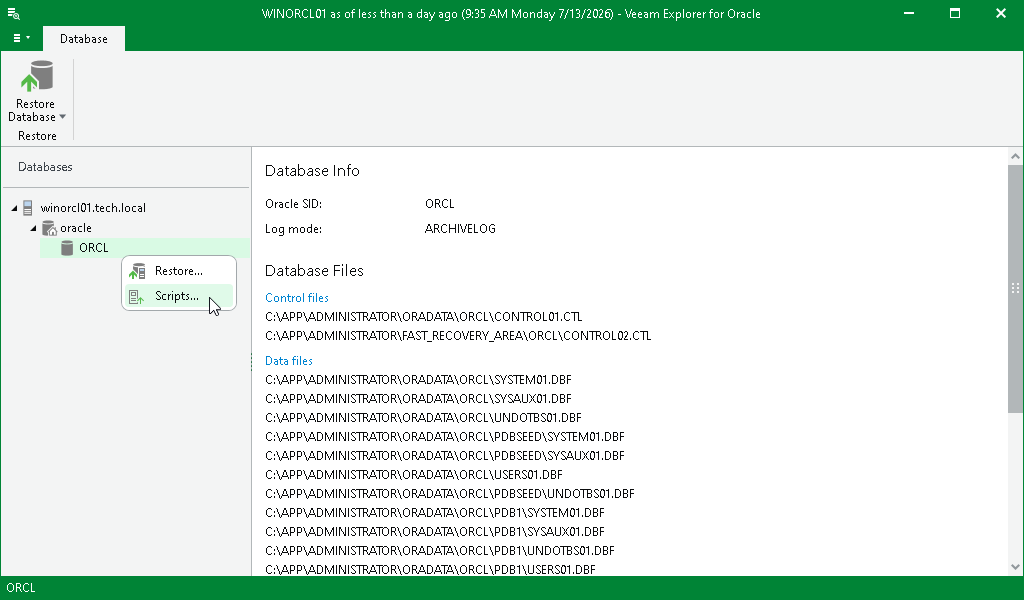Select the ORCL database tree item
Viewport: 1024px width, 600px height.
click(x=145, y=247)
